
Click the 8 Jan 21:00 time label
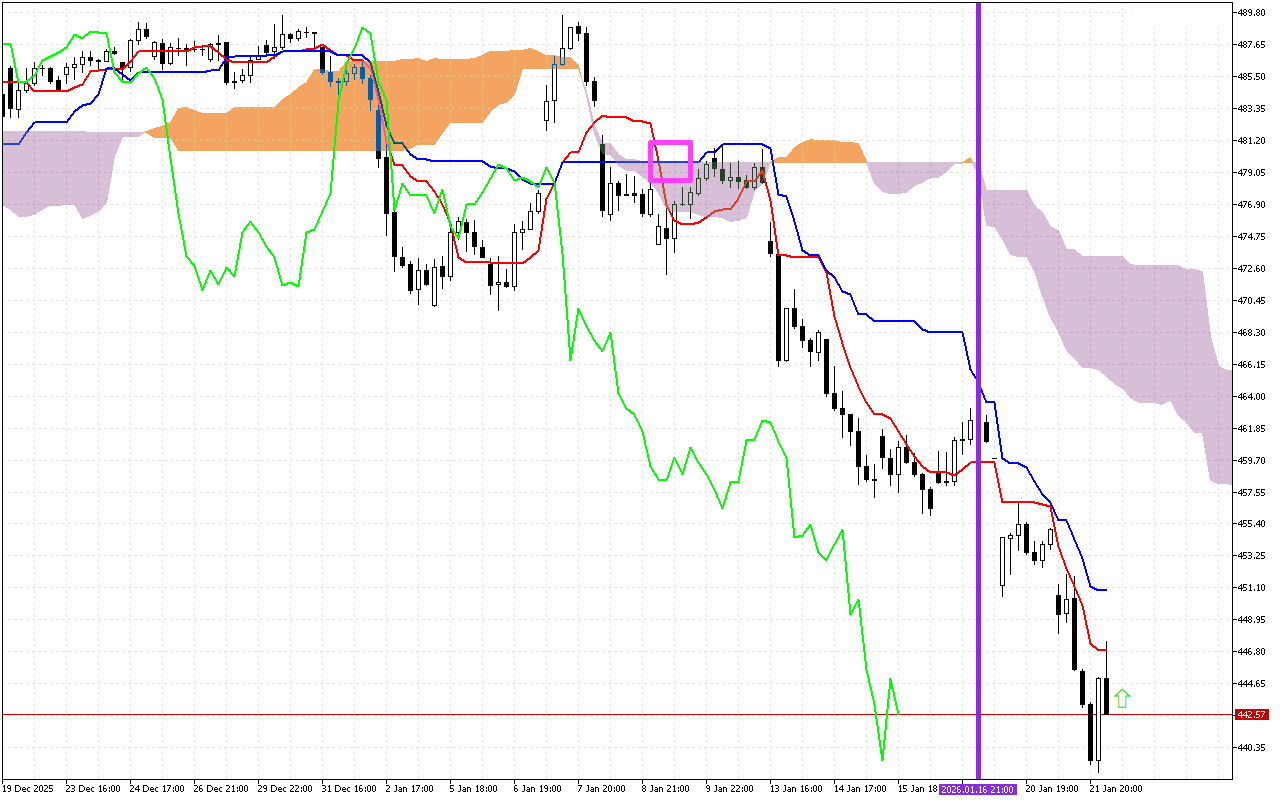tap(662, 788)
